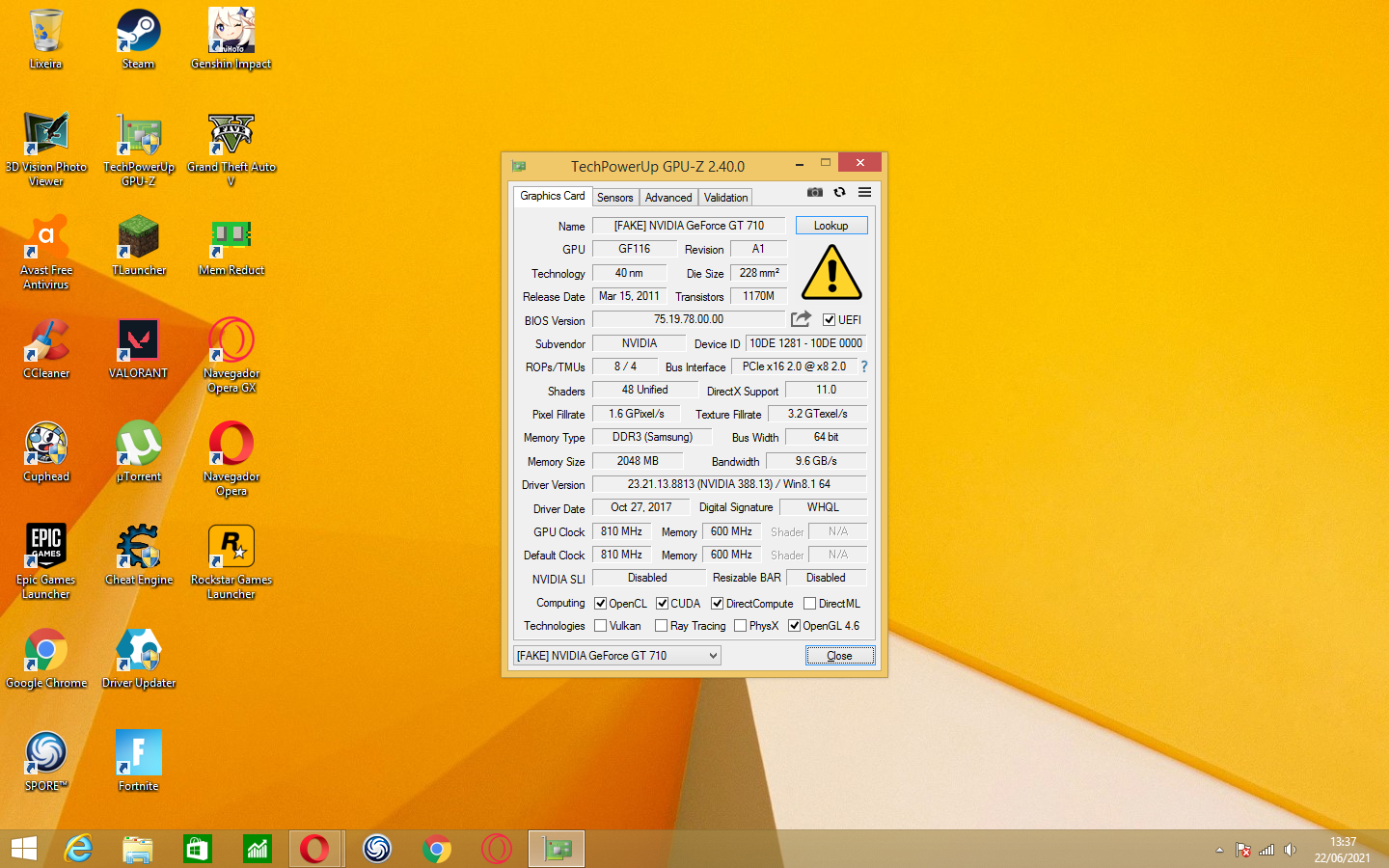Open the GPU-Z hamburger menu
The width and height of the screenshot is (1389, 868).
point(864,192)
